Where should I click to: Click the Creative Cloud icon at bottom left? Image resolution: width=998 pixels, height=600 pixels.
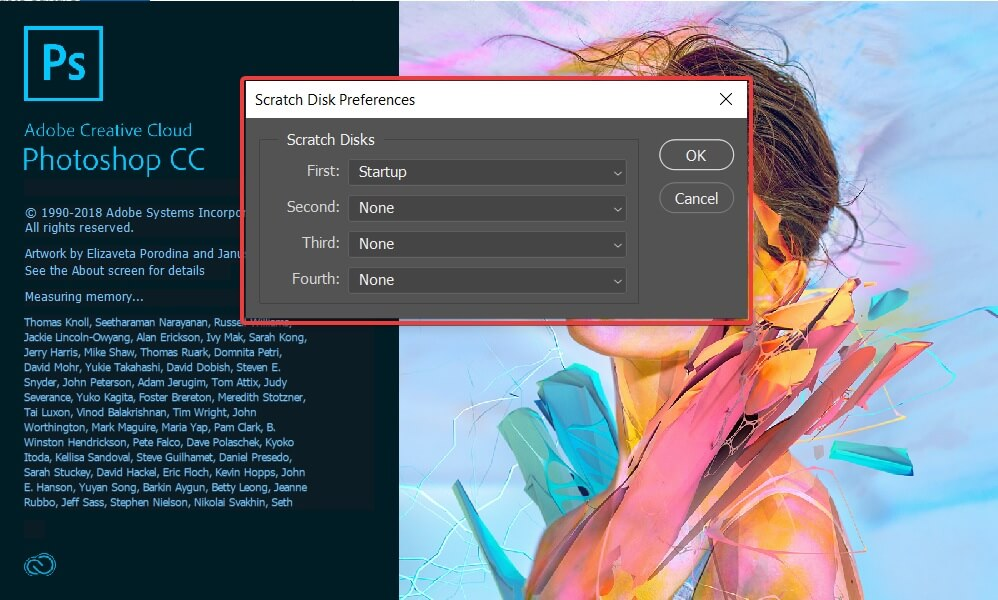pos(40,564)
